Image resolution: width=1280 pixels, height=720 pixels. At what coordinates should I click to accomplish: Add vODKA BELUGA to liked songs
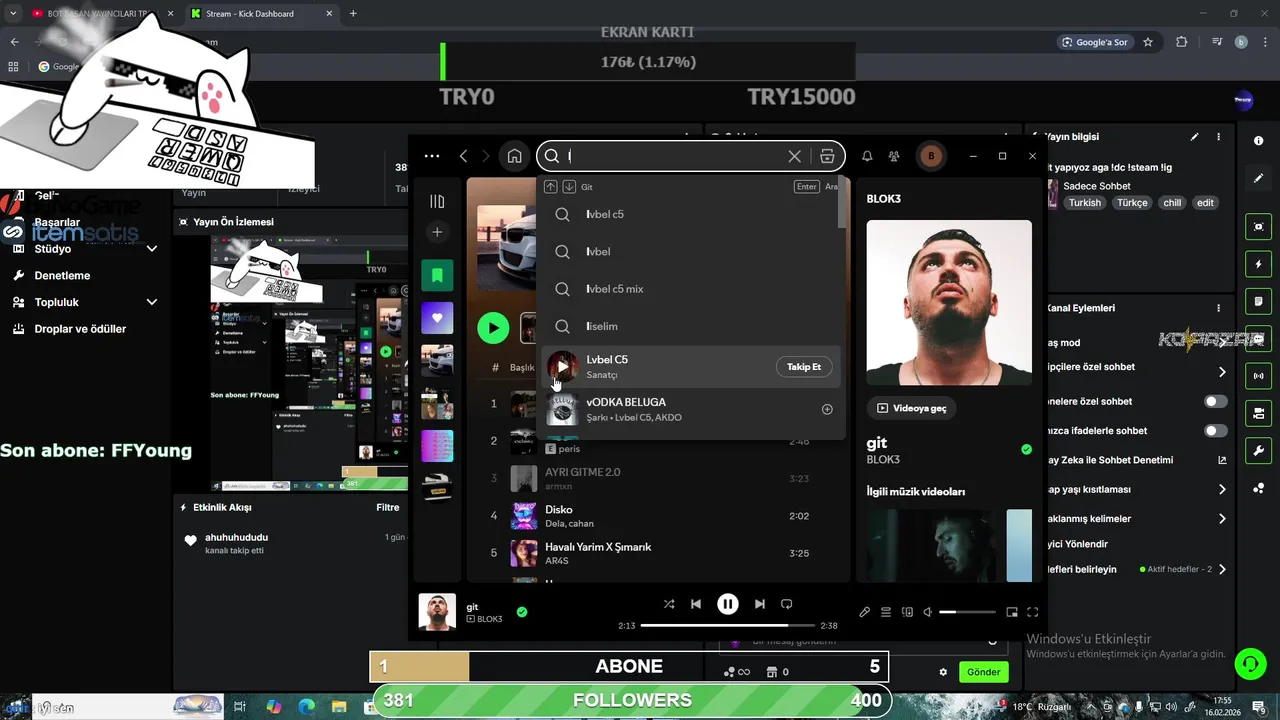pos(827,409)
